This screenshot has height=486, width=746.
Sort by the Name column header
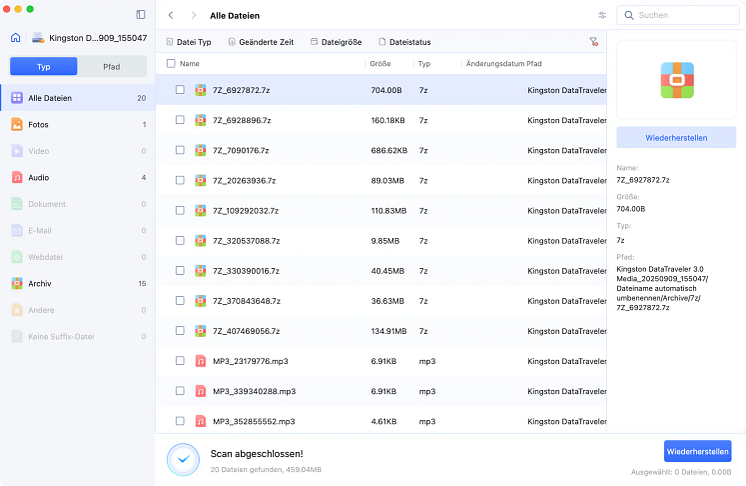point(189,63)
